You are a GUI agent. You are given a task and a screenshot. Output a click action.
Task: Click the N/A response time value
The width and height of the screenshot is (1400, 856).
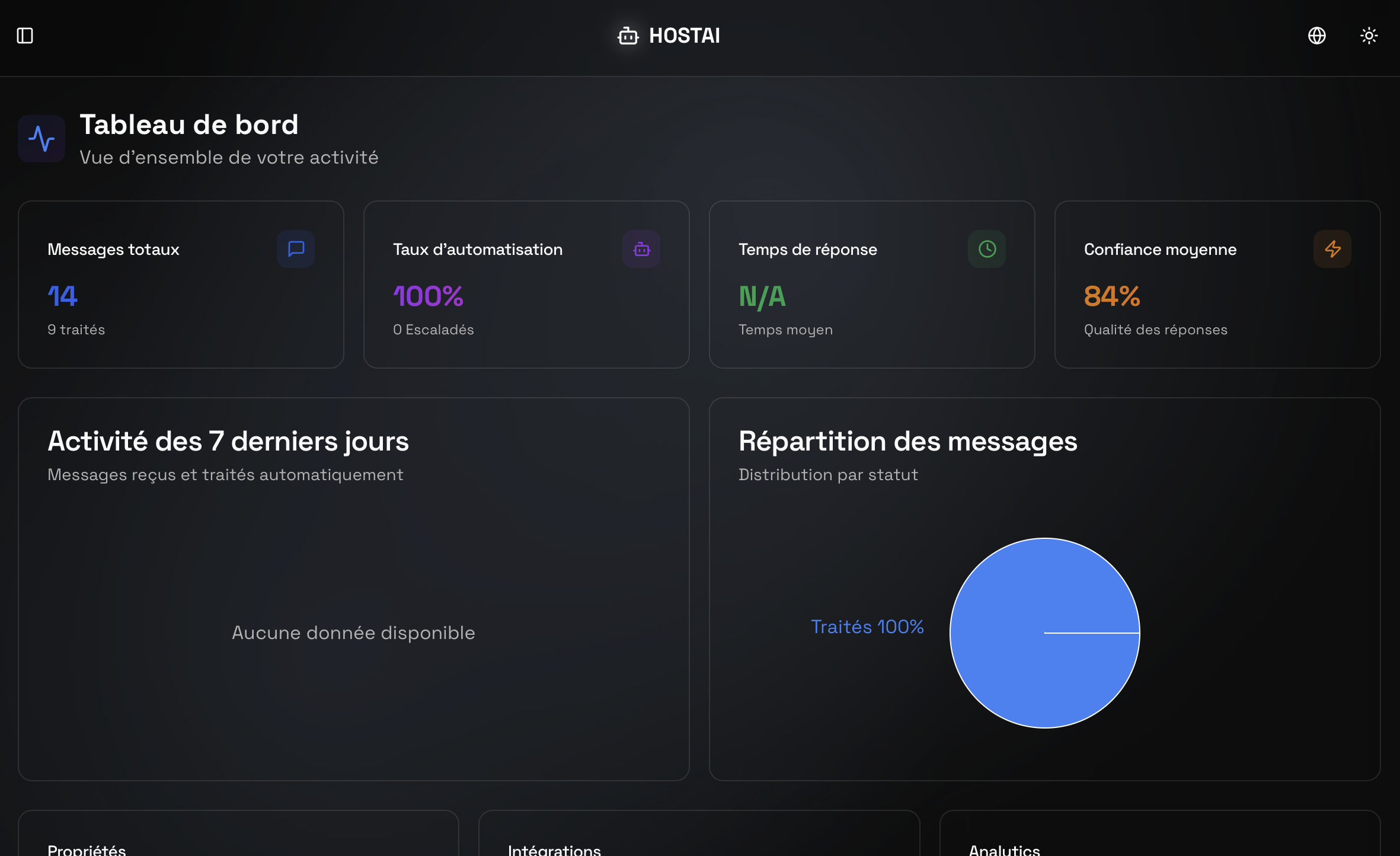pos(762,296)
